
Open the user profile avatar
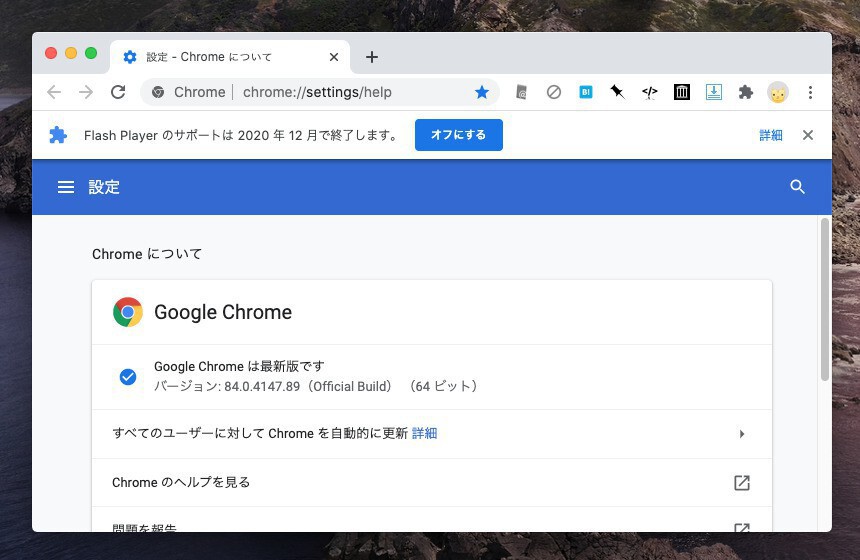777,92
